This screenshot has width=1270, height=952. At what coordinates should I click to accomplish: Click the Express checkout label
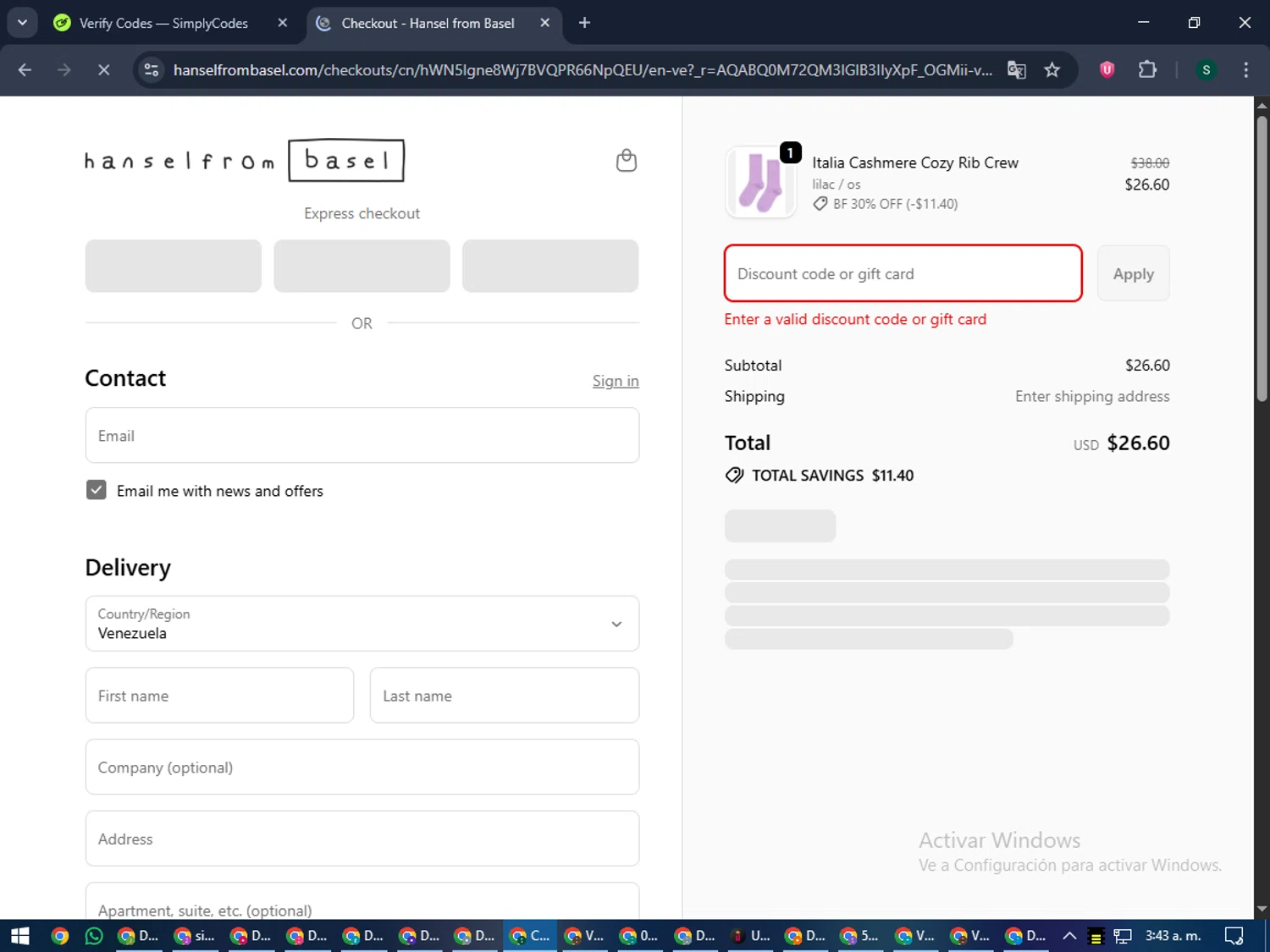362,213
